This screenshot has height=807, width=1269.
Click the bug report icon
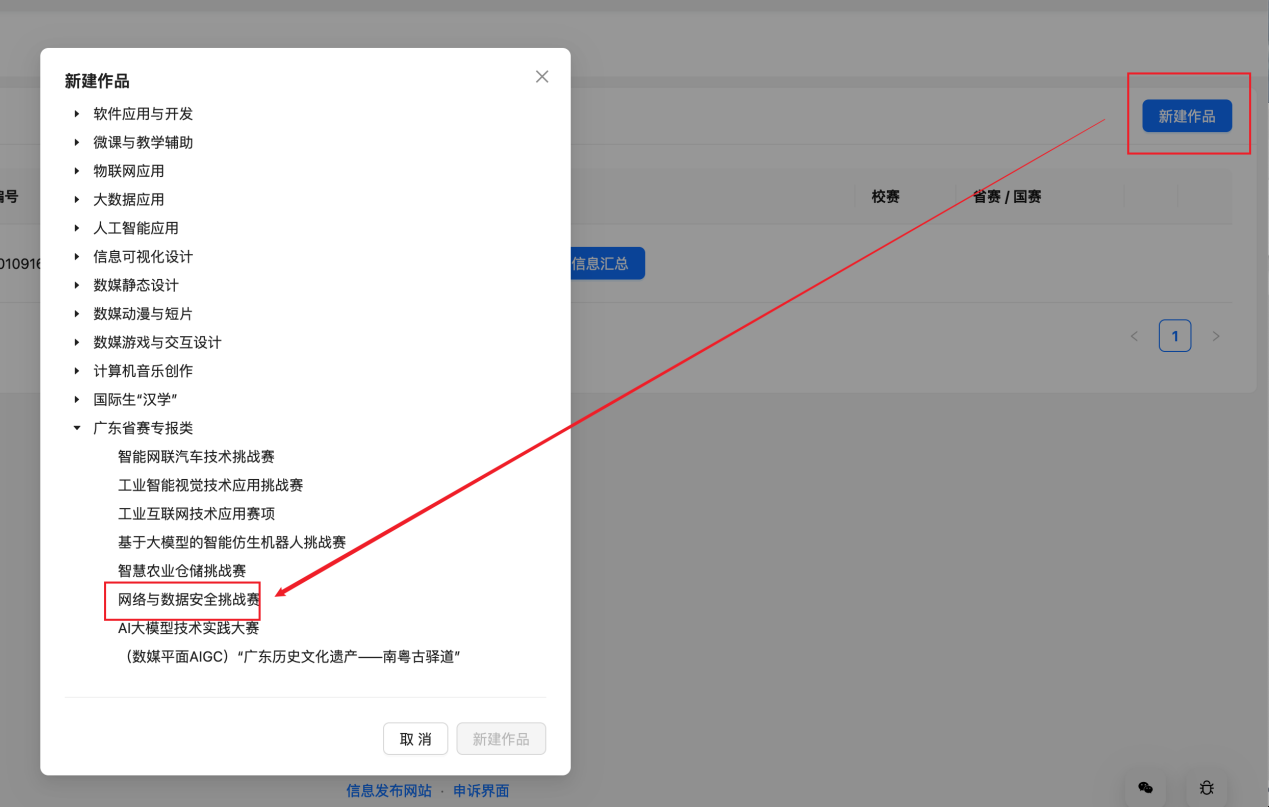(x=1206, y=788)
